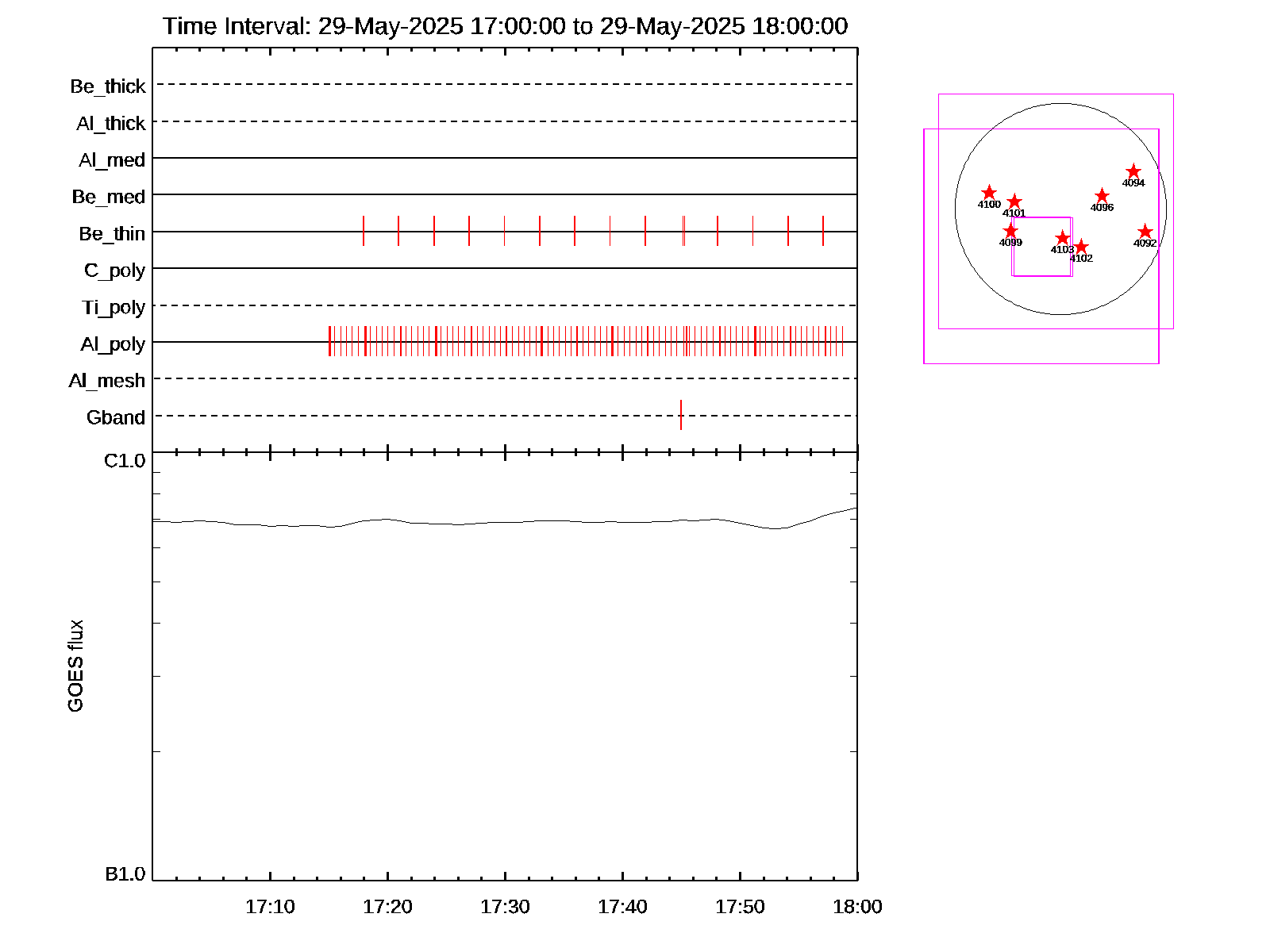Click the C_poly filter label

(x=115, y=271)
